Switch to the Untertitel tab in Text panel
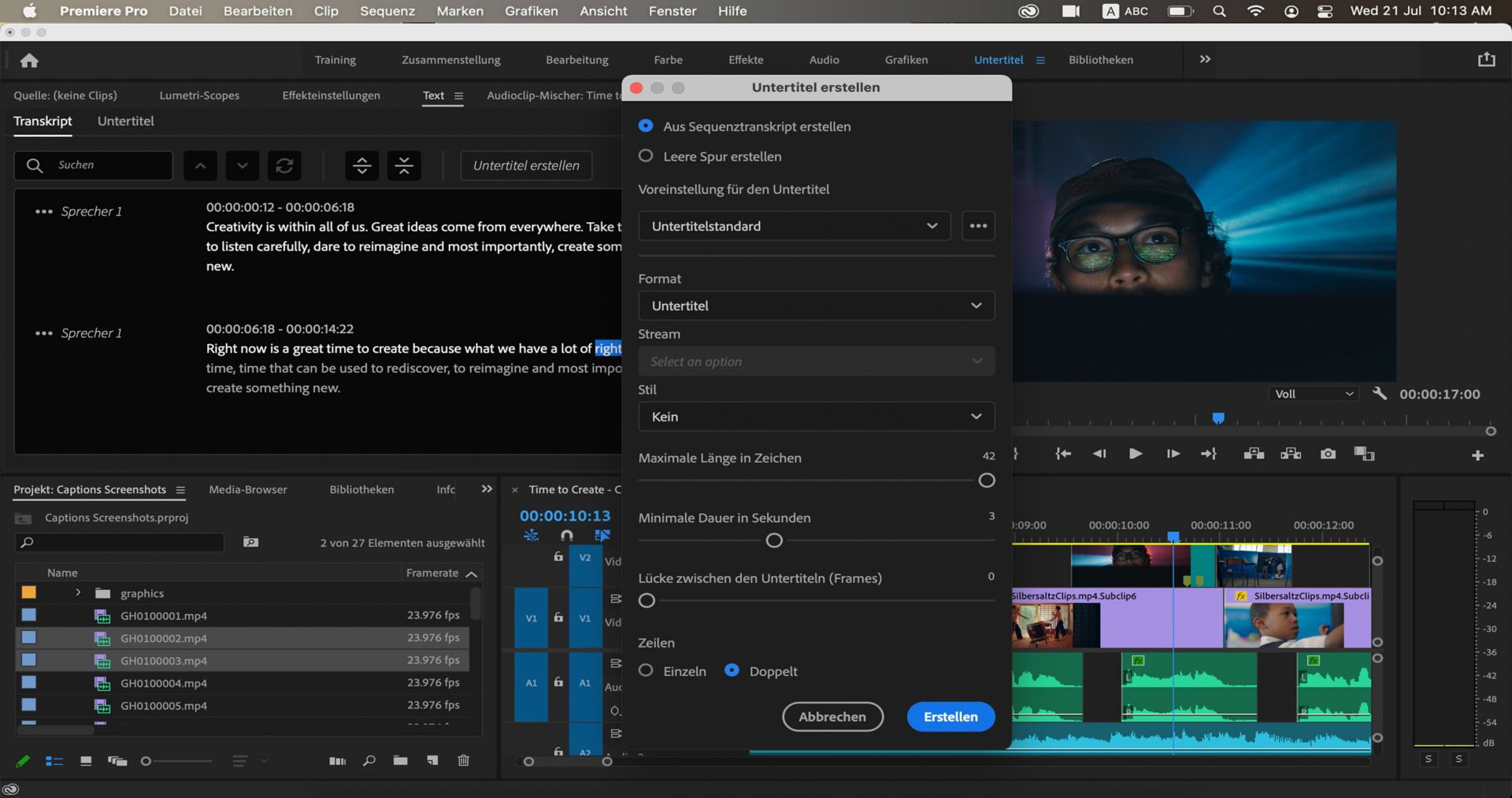This screenshot has width=1512, height=798. pos(125,121)
